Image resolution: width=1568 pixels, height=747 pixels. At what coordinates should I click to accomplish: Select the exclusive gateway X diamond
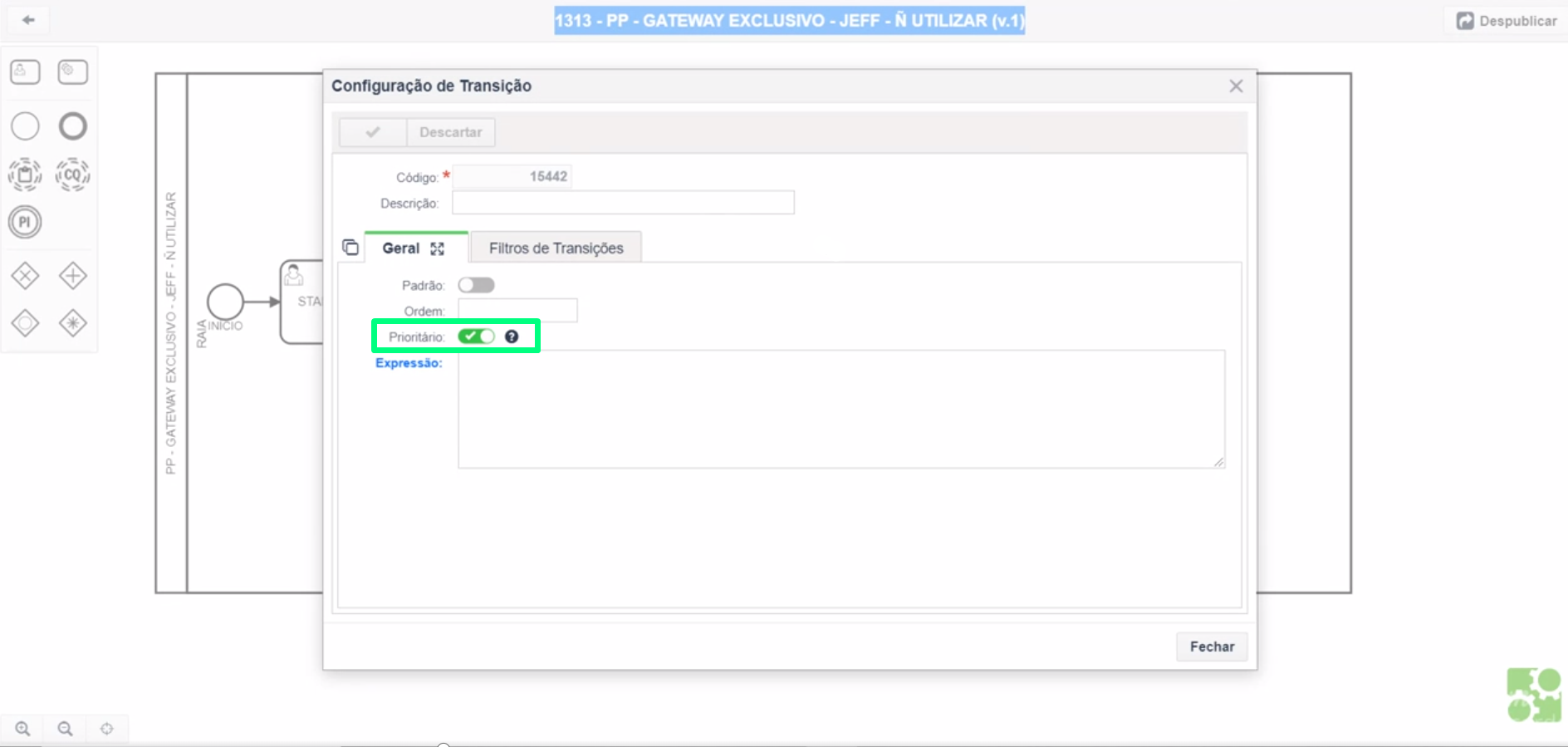pos(25,276)
